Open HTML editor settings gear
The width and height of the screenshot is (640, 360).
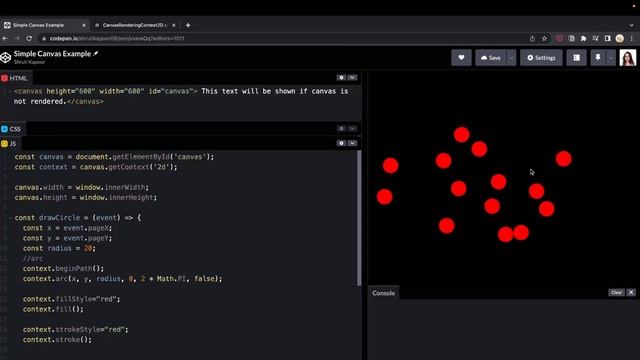[x=341, y=78]
